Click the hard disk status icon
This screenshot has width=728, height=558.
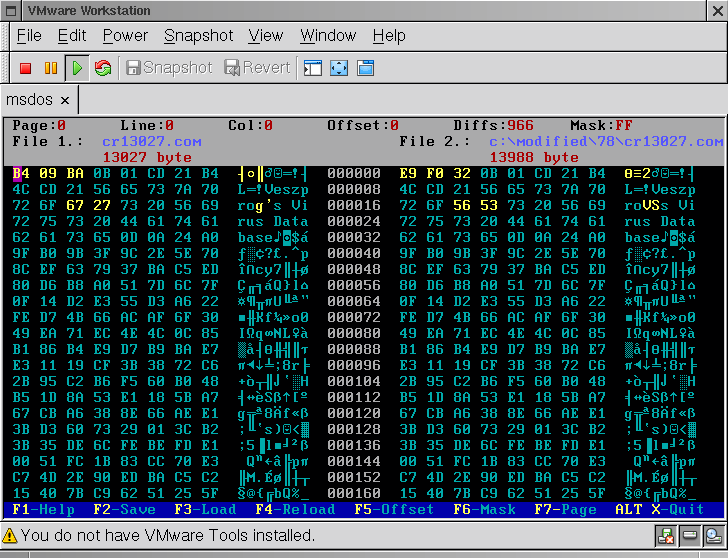point(690,536)
